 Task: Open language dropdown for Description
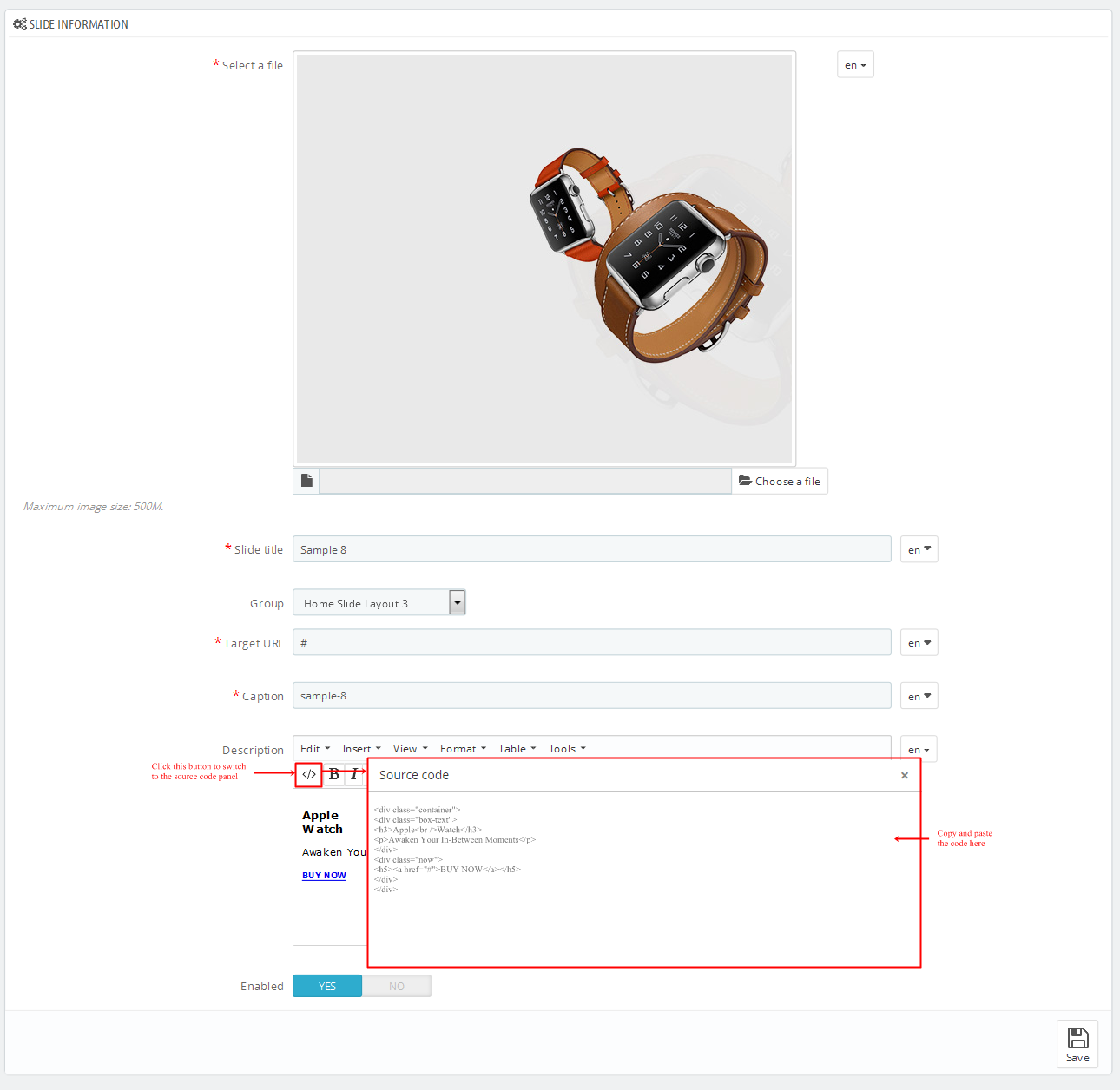pos(919,749)
